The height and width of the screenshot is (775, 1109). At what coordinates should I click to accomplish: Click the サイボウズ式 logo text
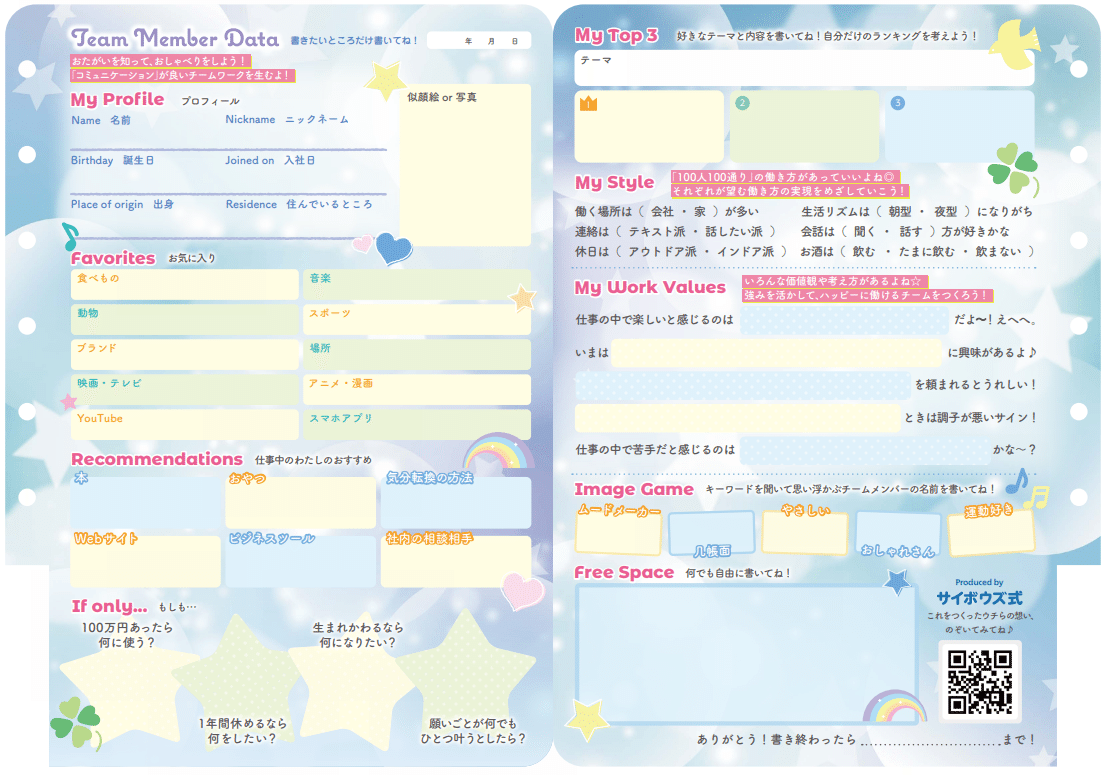[980, 598]
